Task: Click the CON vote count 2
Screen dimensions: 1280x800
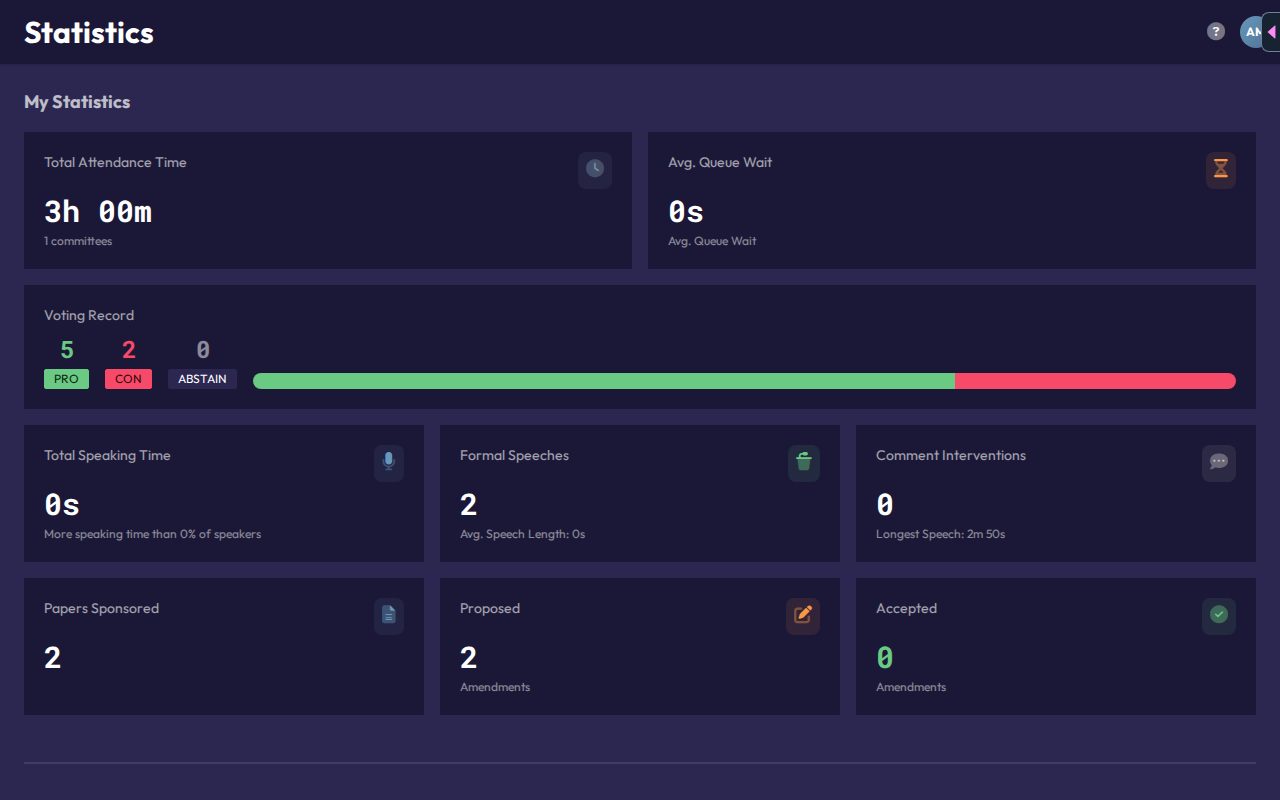Action: click(128, 350)
